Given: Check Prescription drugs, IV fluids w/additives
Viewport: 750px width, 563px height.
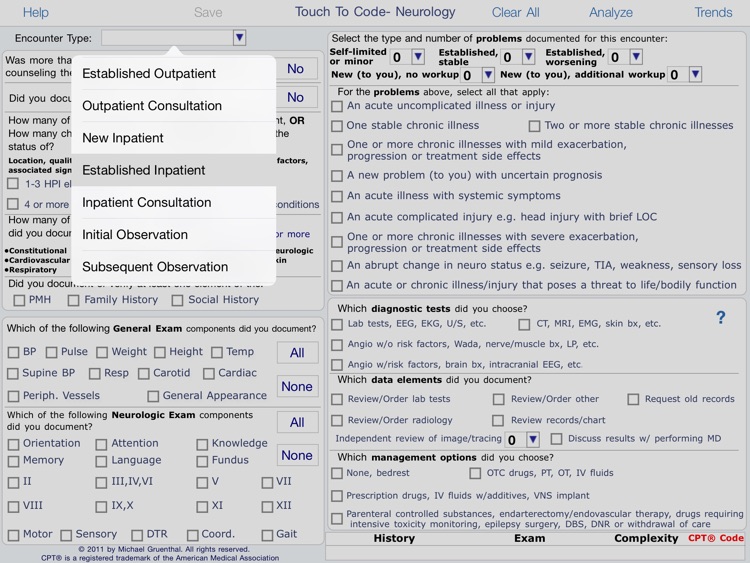Looking at the screenshot, I should [x=337, y=496].
